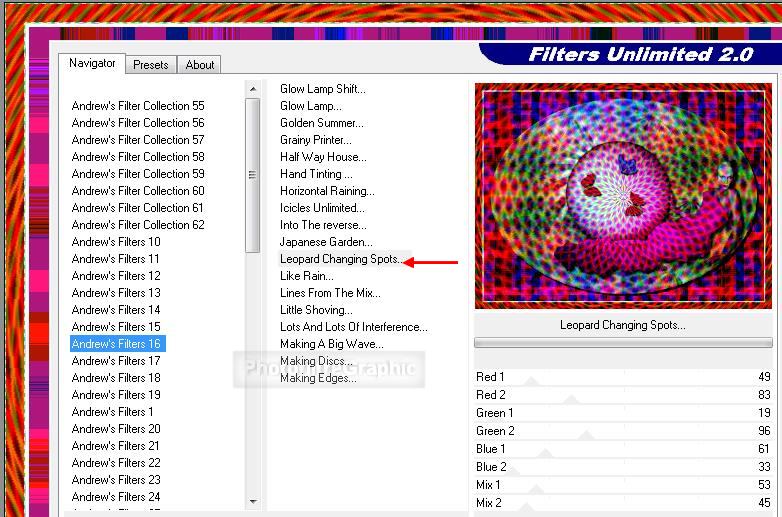Select Andrew's Filter Collection 55 category
Screen dimensions: 782x517
coord(138,106)
